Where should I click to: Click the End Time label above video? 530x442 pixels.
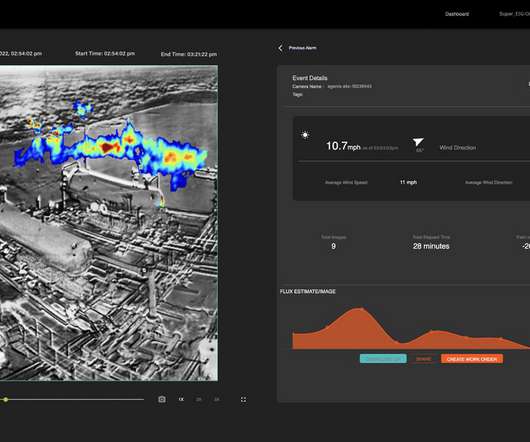coord(189,54)
